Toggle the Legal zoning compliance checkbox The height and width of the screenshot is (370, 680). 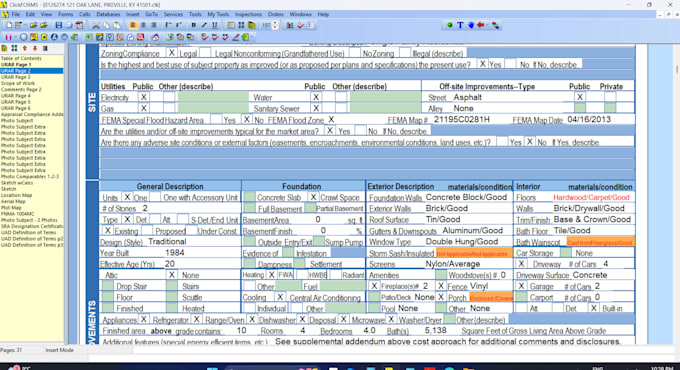[172, 53]
